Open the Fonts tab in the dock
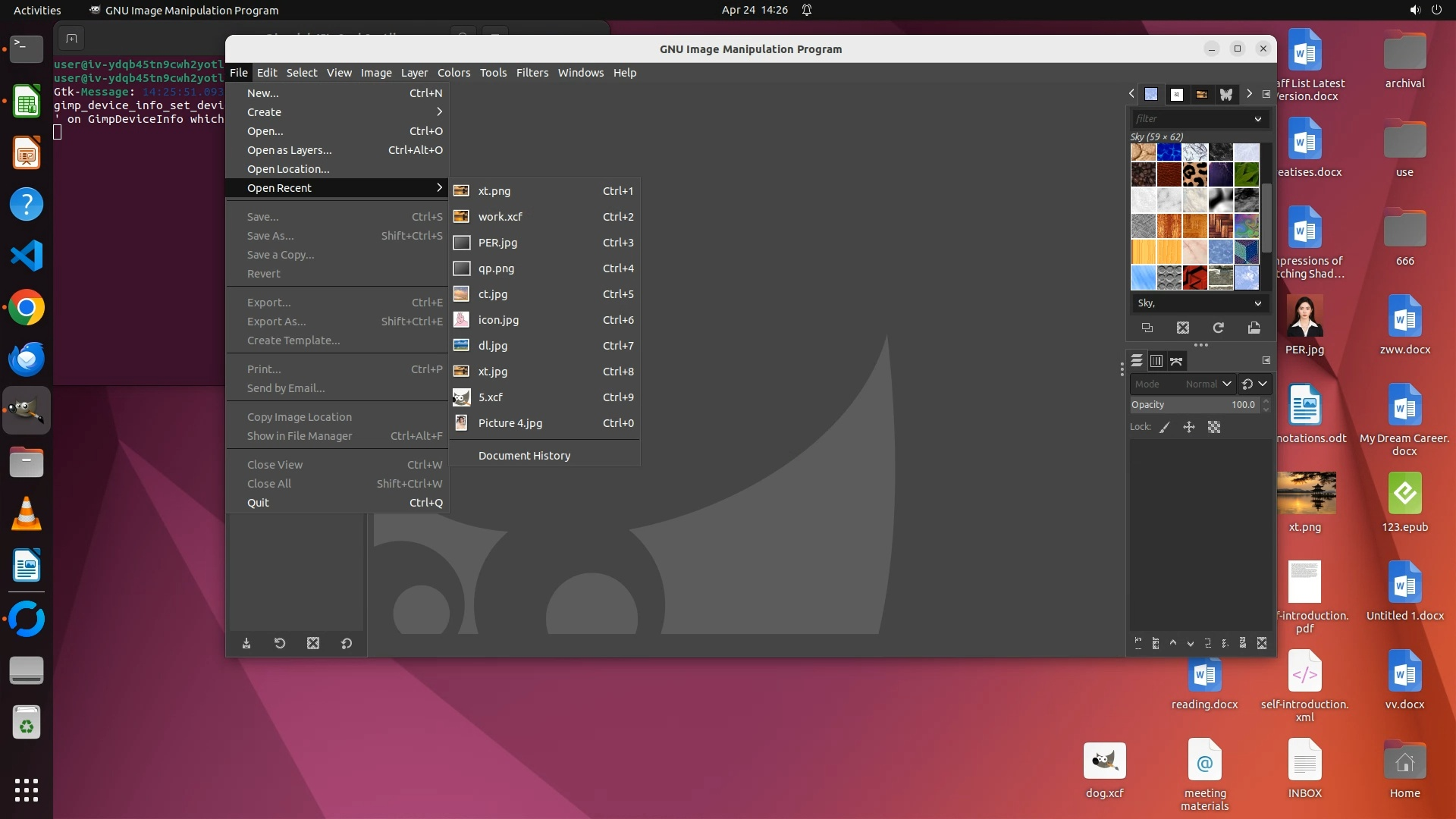This screenshot has width=1456, height=819. (x=1176, y=94)
